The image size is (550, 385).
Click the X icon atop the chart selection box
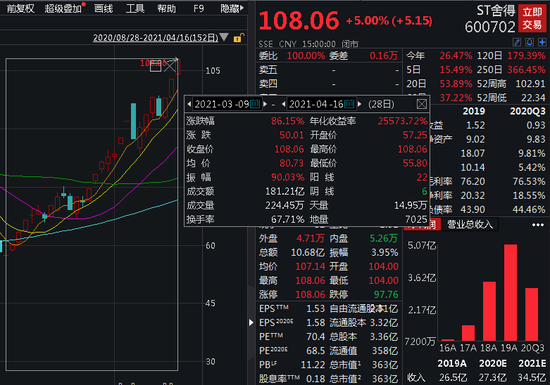coord(170,66)
